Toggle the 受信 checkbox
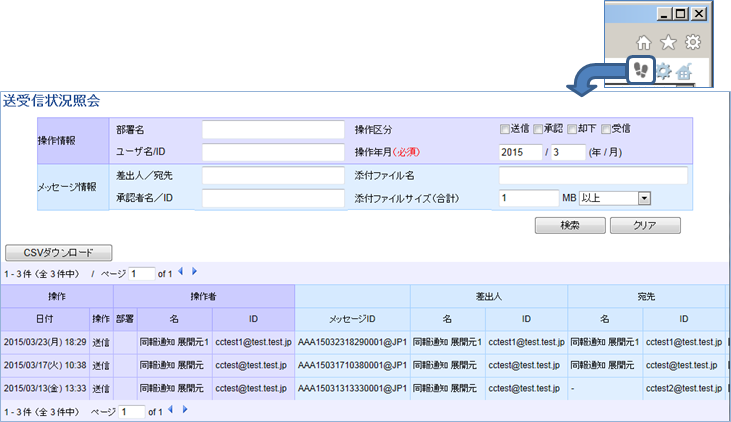Image resolution: width=731 pixels, height=422 pixels. pos(606,129)
